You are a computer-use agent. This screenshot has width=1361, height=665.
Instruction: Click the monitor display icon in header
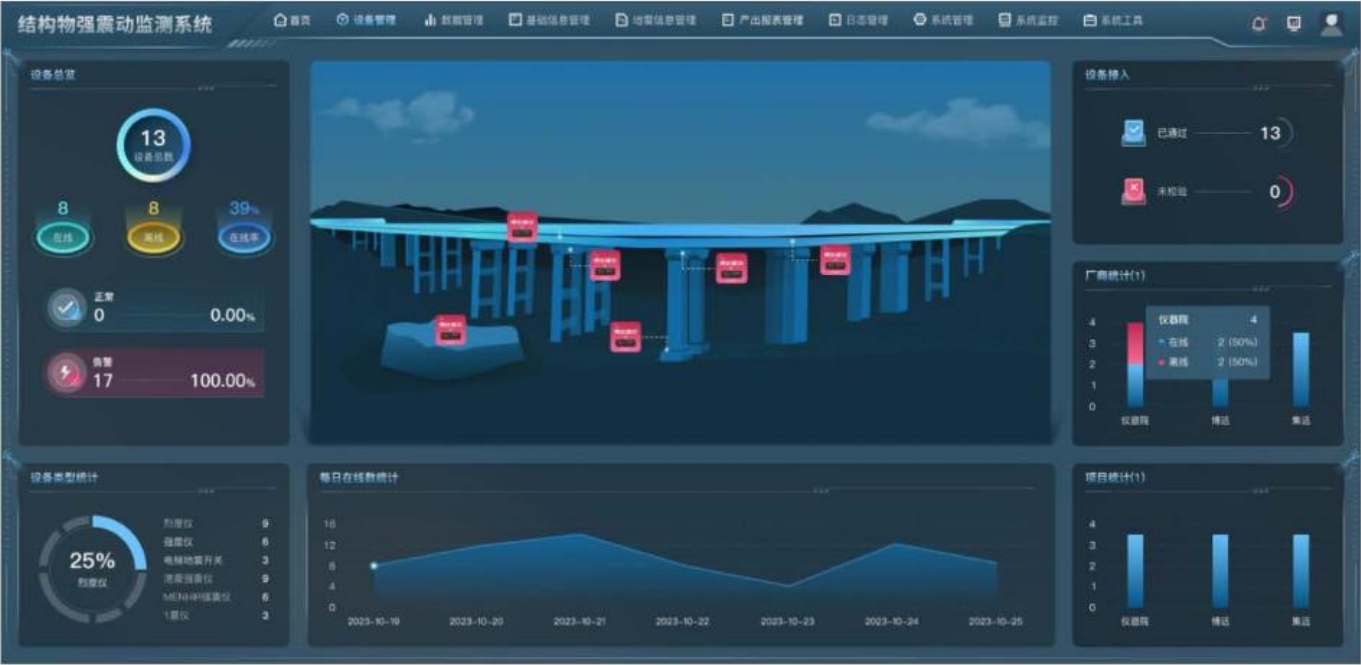1294,23
